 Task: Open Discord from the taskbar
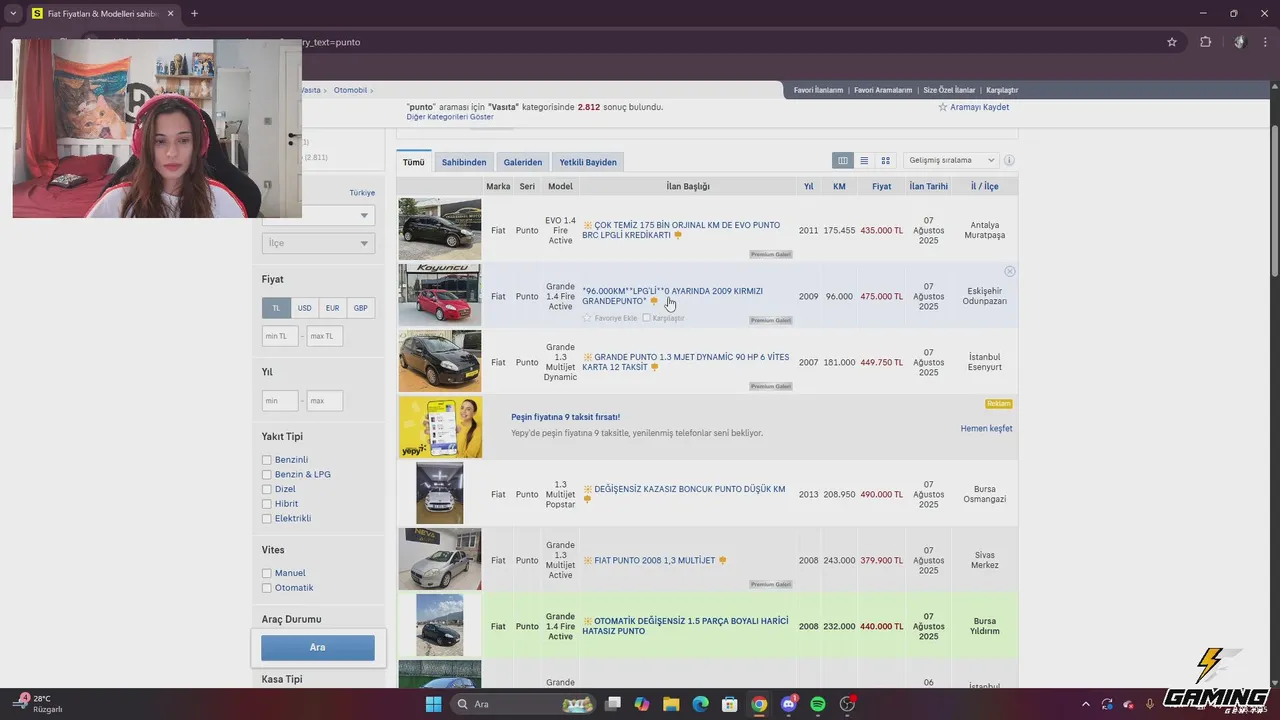(788, 704)
